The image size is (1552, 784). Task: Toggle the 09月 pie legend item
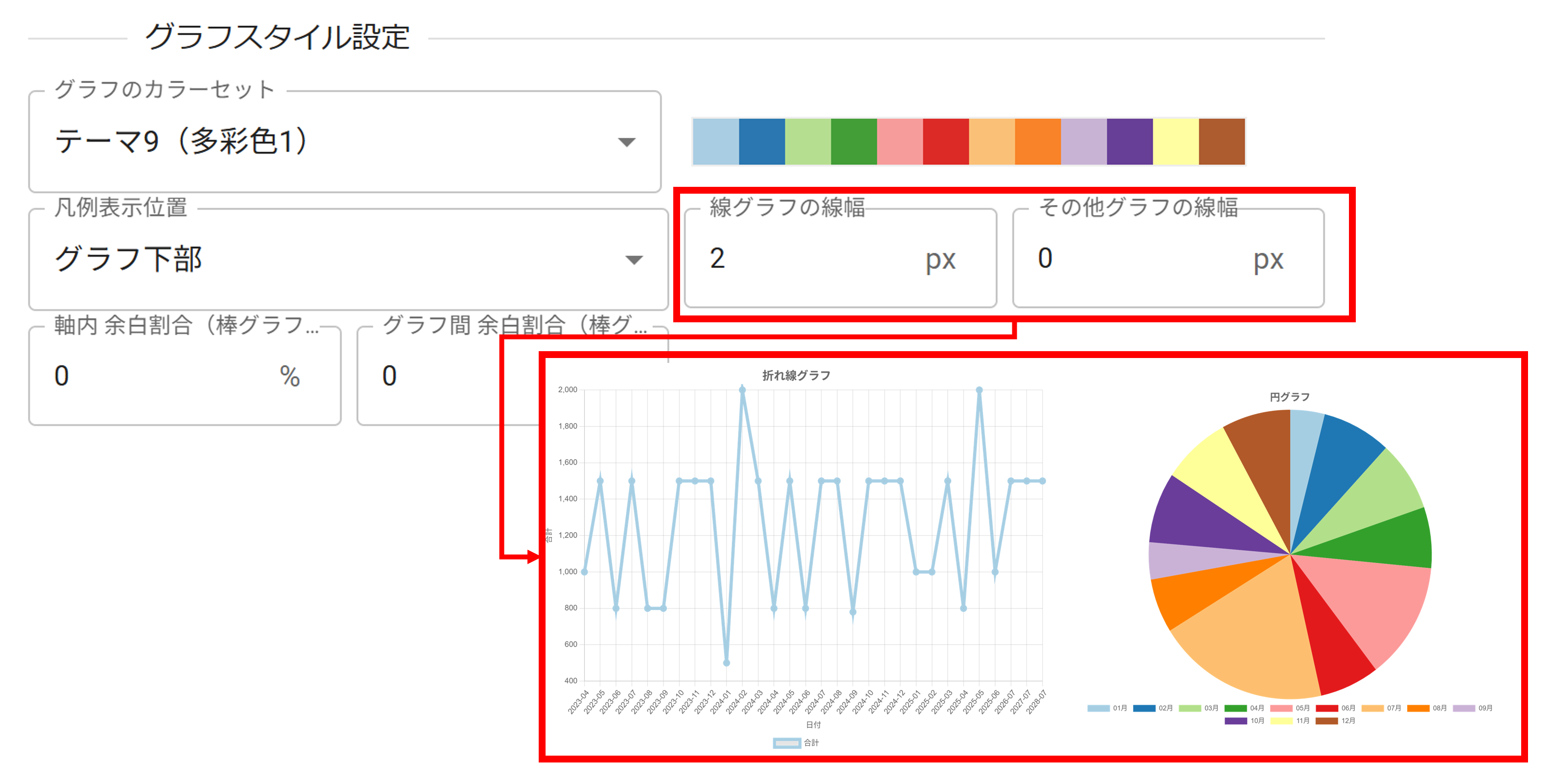point(1473,708)
